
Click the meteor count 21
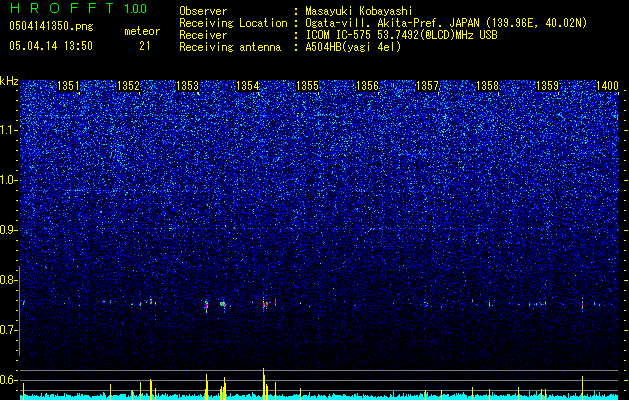point(145,46)
